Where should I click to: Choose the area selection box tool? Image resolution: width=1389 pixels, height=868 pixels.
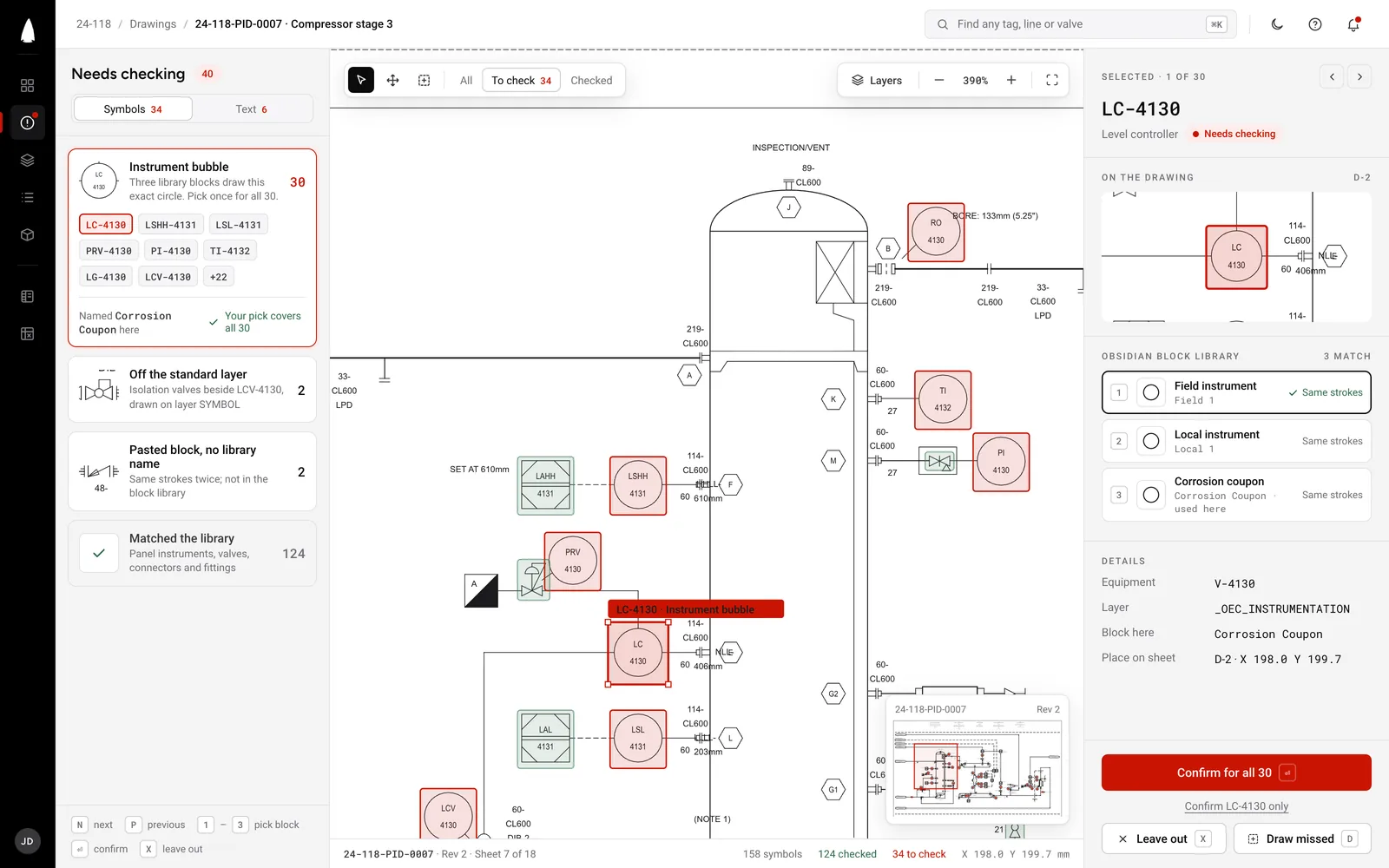pos(424,80)
